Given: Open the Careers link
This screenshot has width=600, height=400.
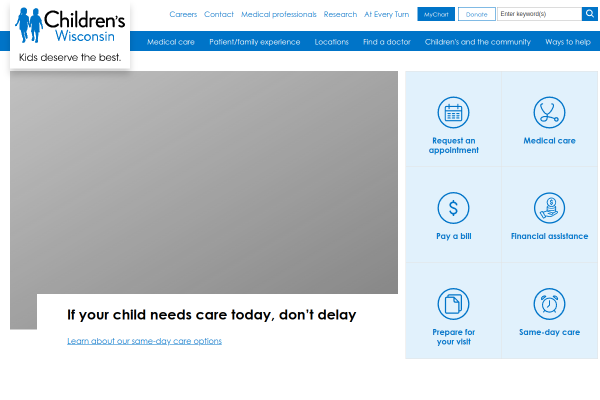Looking at the screenshot, I should coord(183,14).
